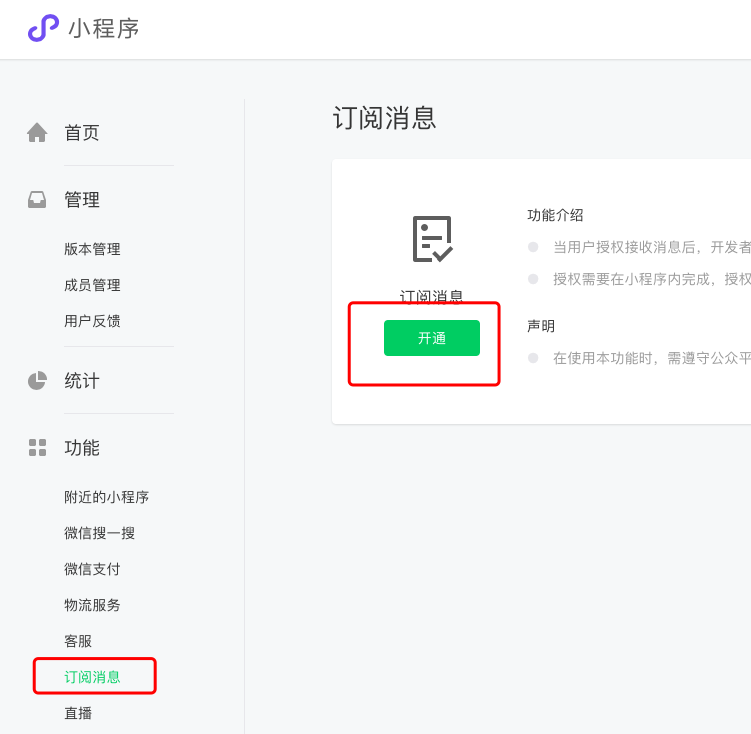Open 物流服务 page
The height and width of the screenshot is (734, 751).
92,605
